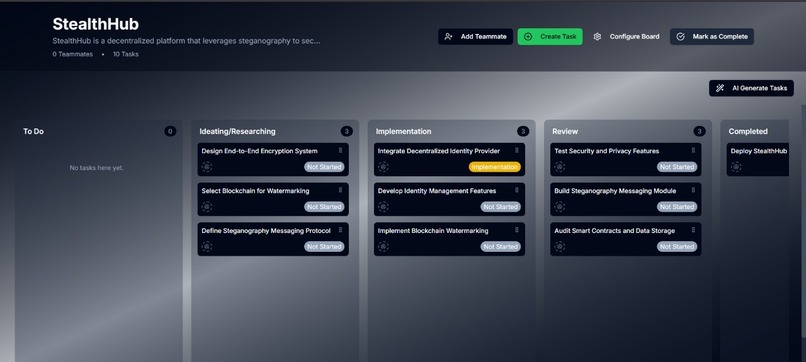Open the Design End-to-End Encryption System card title

[x=260, y=151]
